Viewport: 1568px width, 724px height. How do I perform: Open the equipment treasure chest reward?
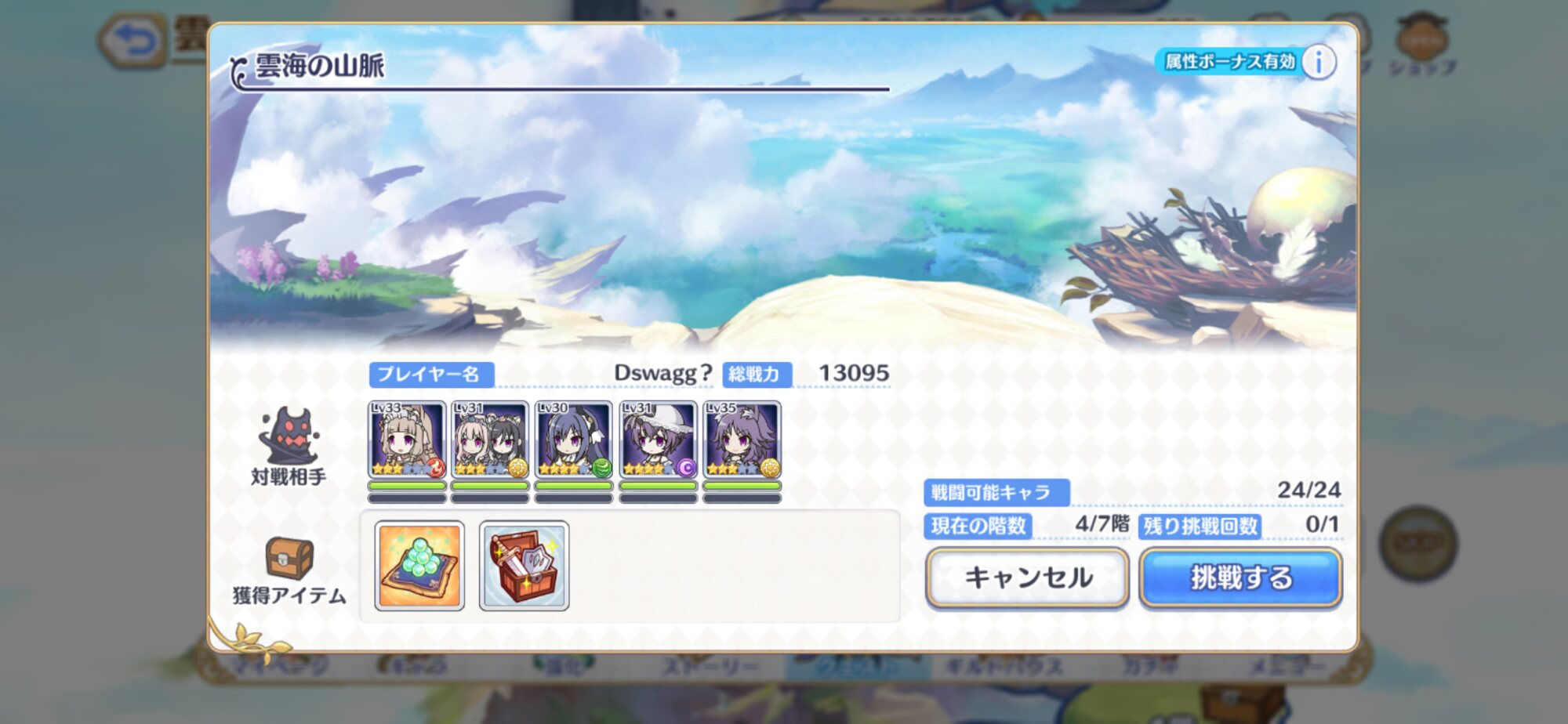pos(524,566)
